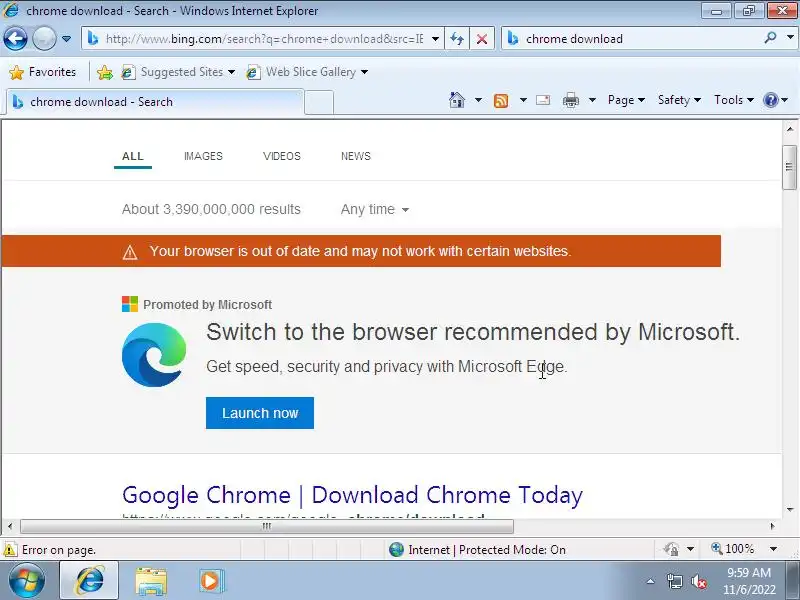Click the muted volume tray icon

pyautogui.click(x=698, y=581)
